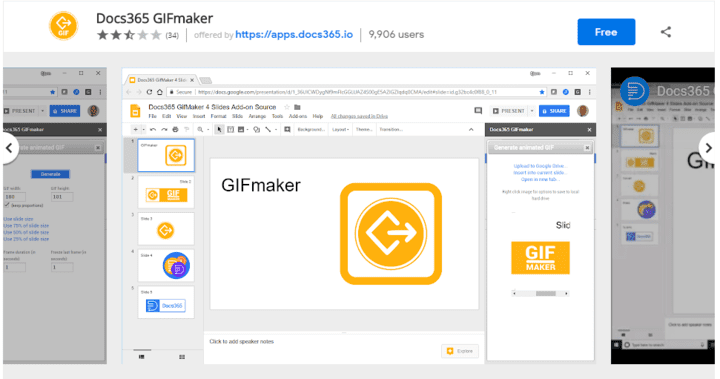This screenshot has width=720, height=379.
Task: Click the blue SHARE button in center screenshot
Action: [x=554, y=111]
